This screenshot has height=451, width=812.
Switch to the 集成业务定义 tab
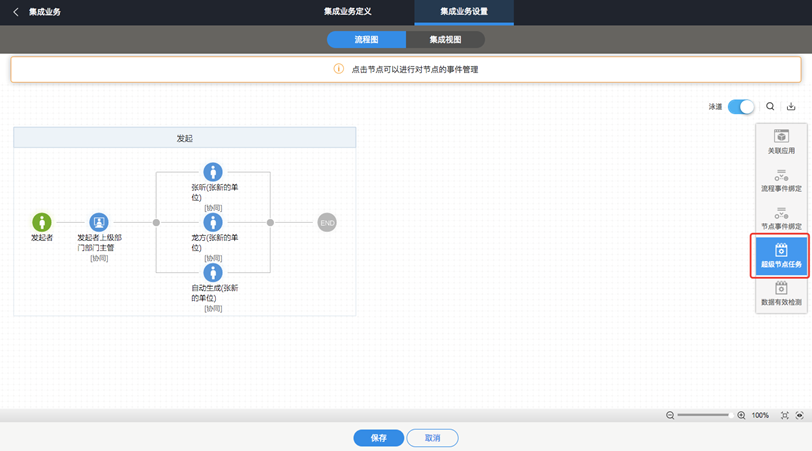(x=347, y=11)
